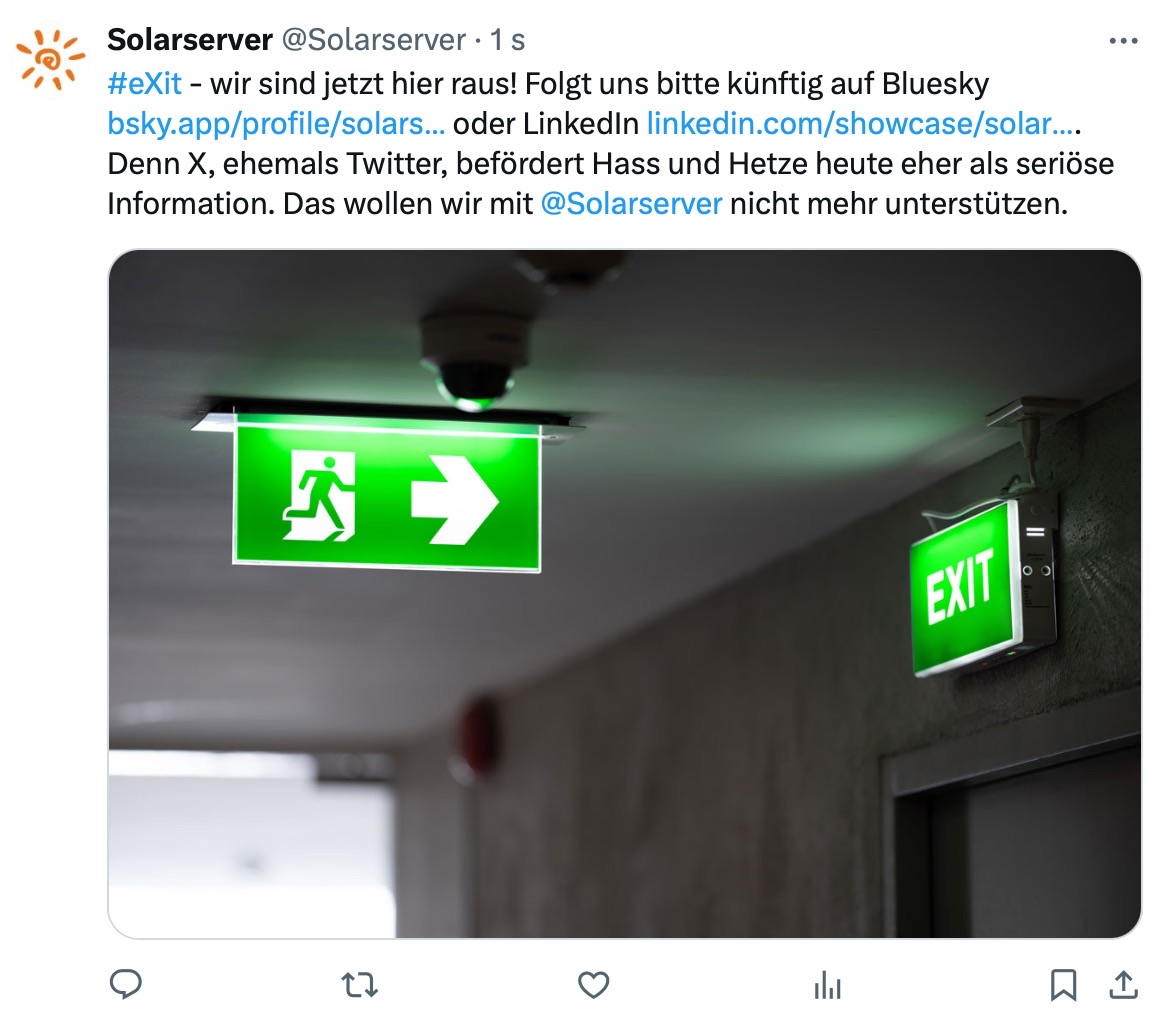Bookmark the Solarserver tweet
Screen dimensions: 1170x1026
tap(1063, 985)
